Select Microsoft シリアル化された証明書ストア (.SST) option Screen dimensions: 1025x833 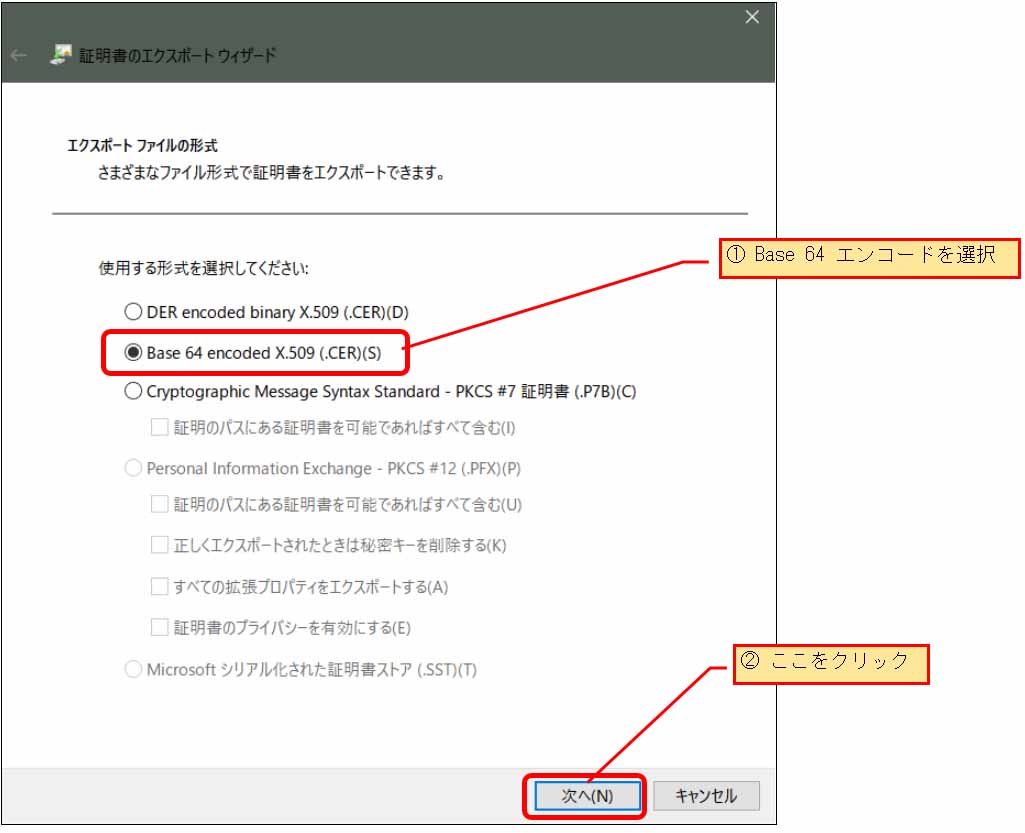133,670
